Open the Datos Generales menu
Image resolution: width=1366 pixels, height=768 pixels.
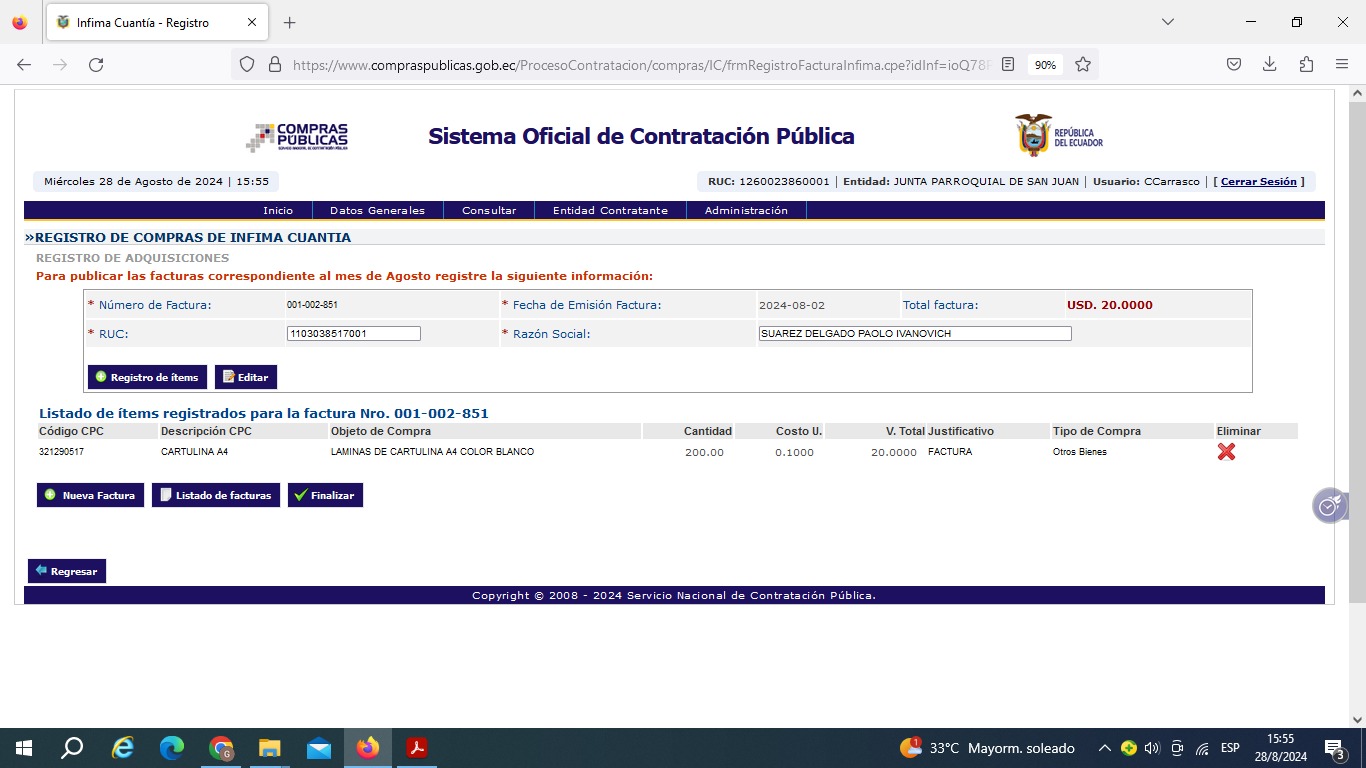(x=377, y=211)
